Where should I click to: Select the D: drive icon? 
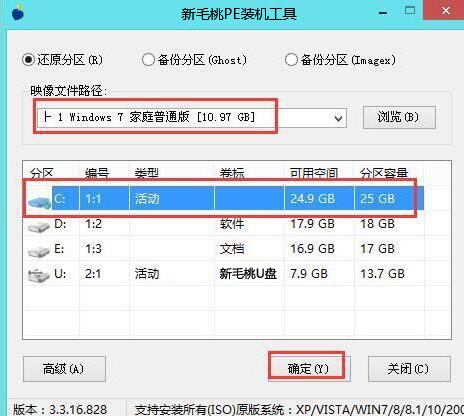point(39,226)
